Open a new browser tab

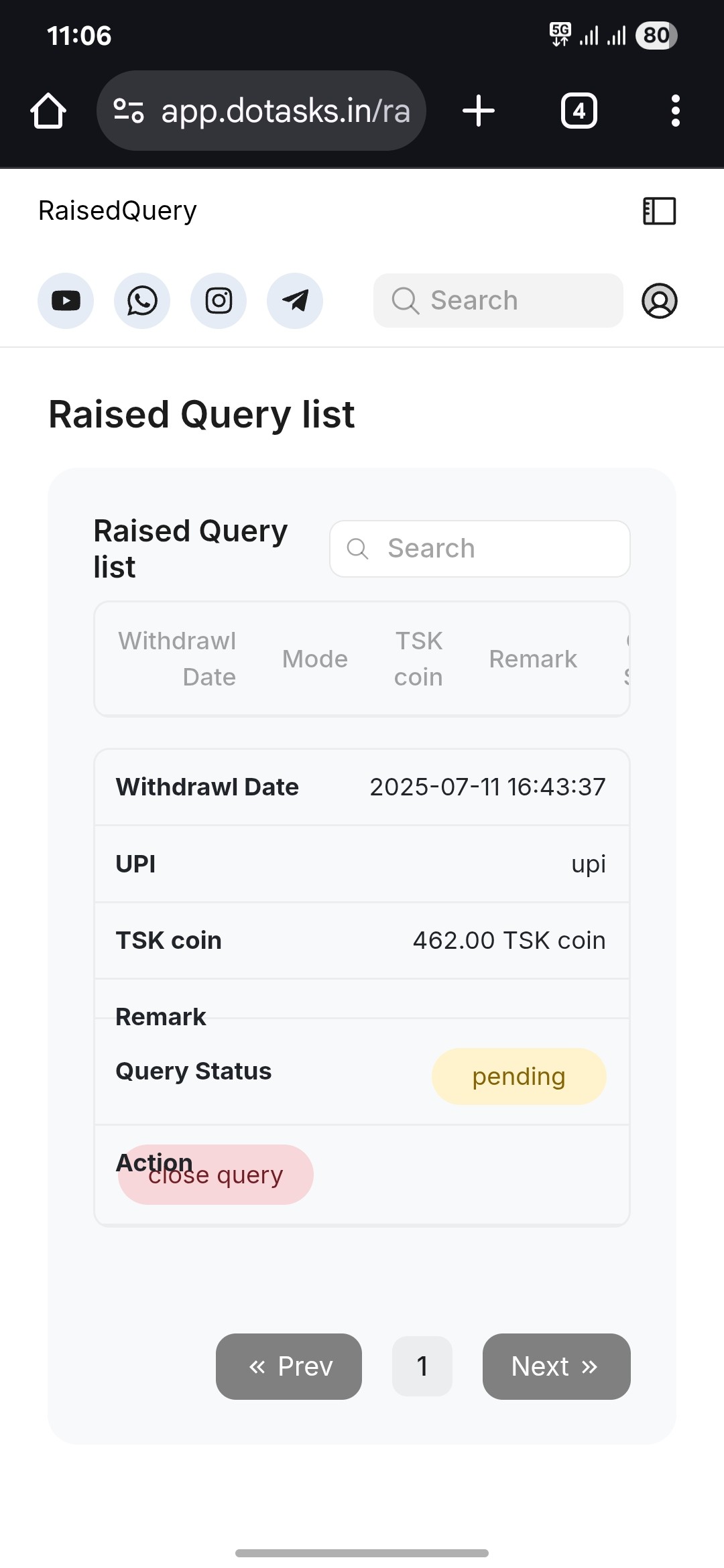(479, 111)
